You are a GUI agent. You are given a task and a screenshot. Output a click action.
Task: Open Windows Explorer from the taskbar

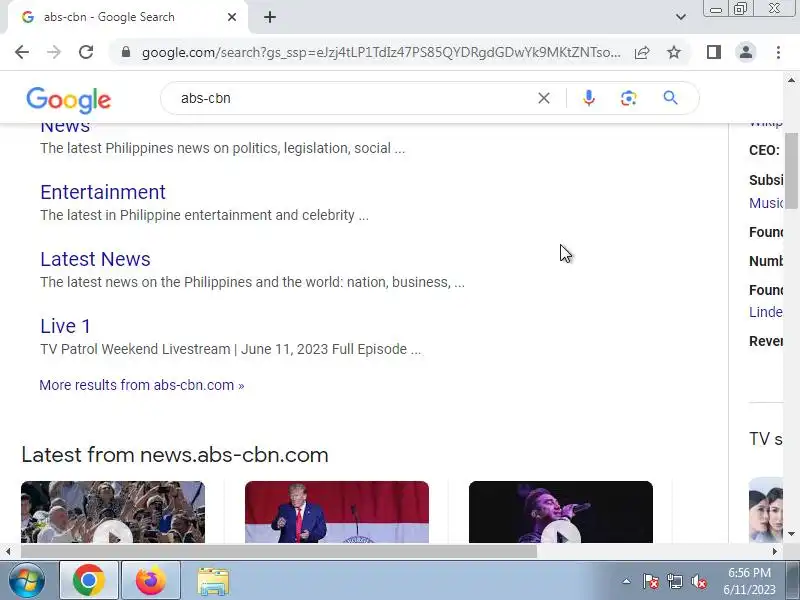click(213, 581)
